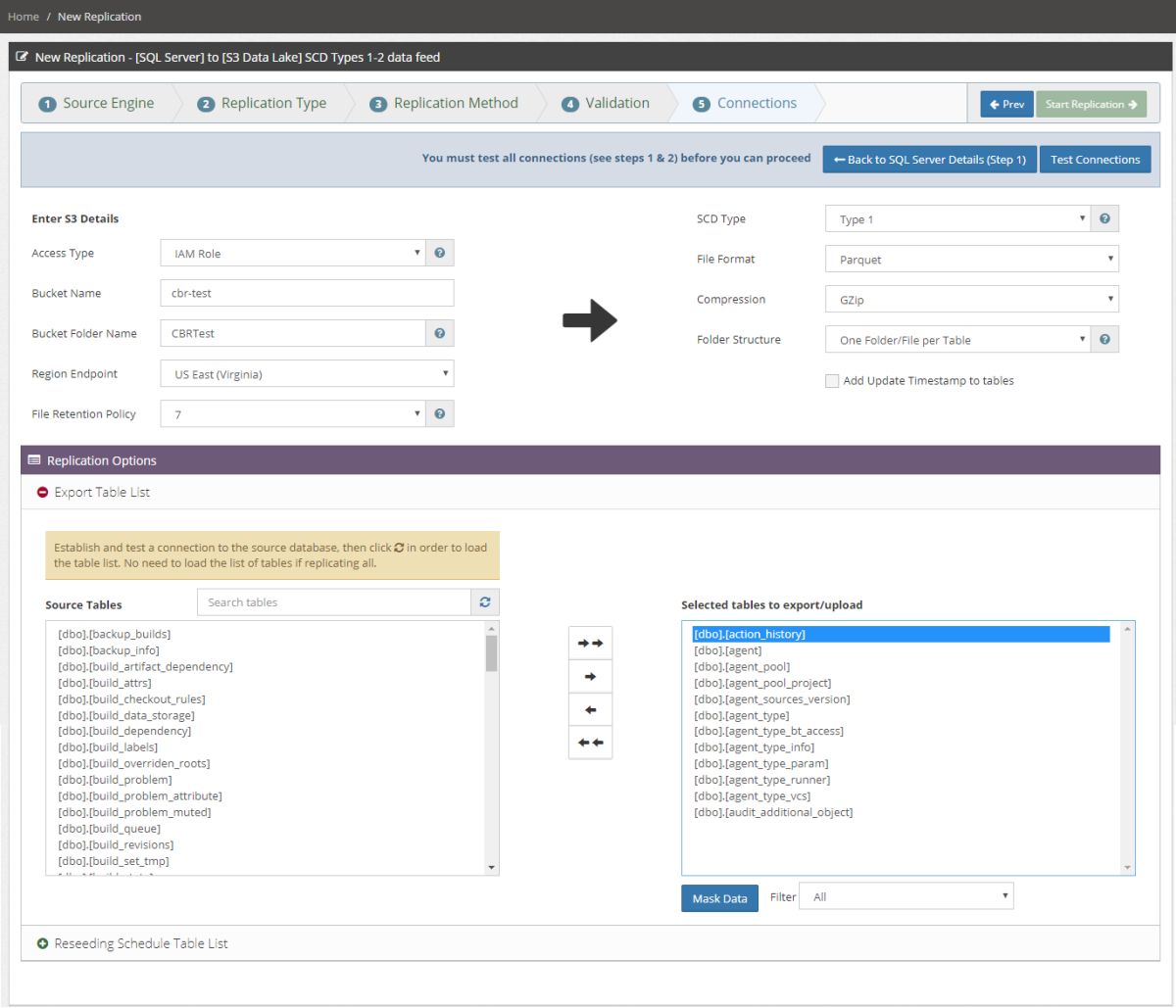This screenshot has height=1008, width=1176.
Task: Click help icon next to File Retention Policy
Action: pos(440,413)
